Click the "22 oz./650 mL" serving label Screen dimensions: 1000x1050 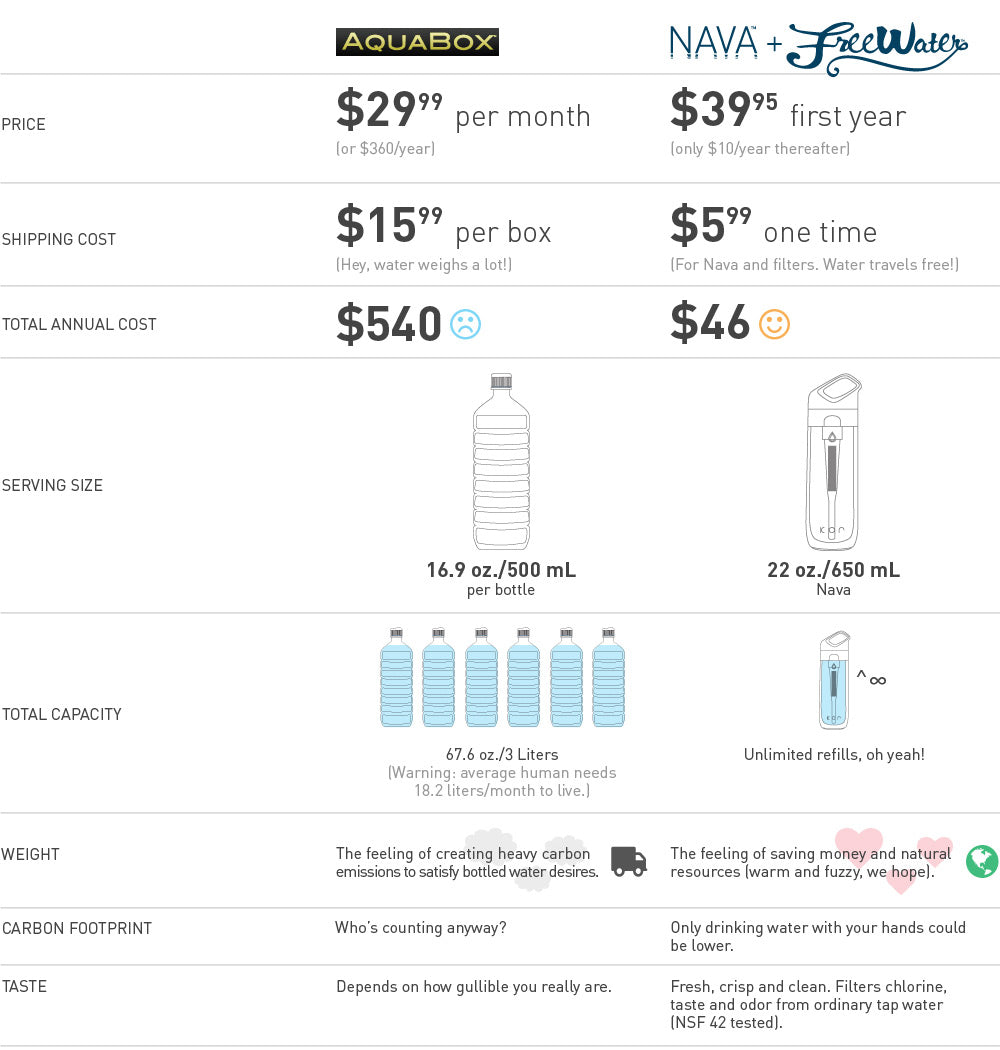click(x=833, y=570)
